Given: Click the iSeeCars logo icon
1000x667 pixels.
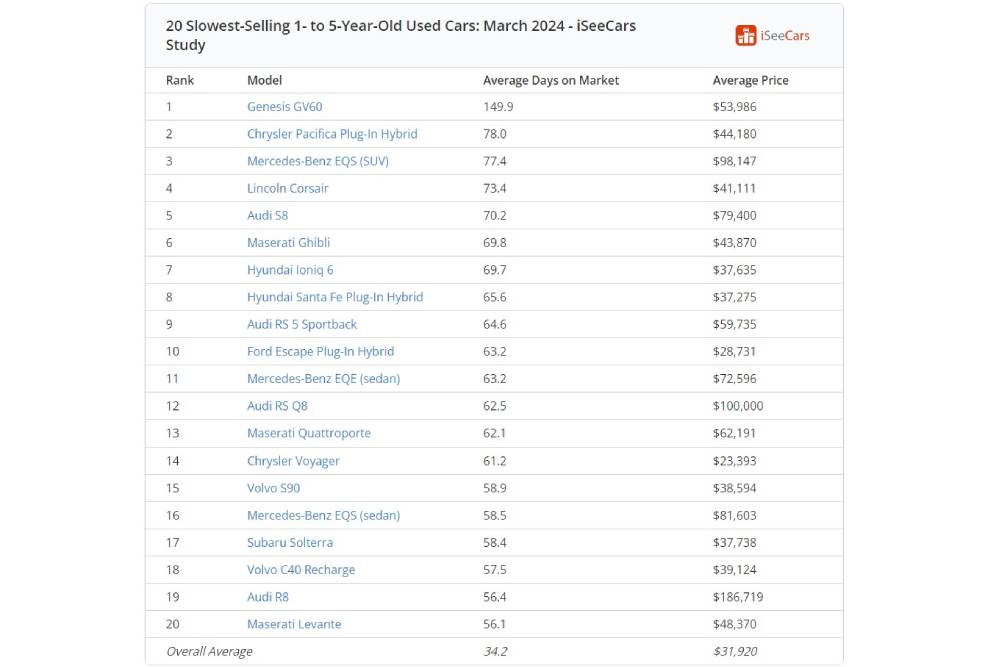Looking at the screenshot, I should click(x=746, y=35).
